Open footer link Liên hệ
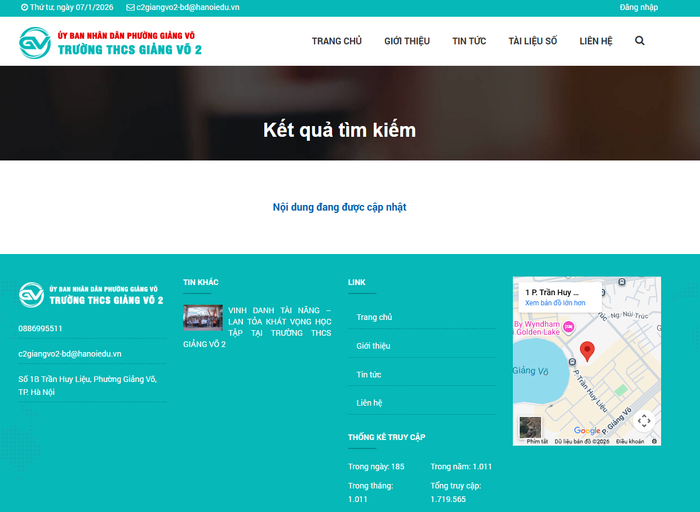 pyautogui.click(x=369, y=403)
